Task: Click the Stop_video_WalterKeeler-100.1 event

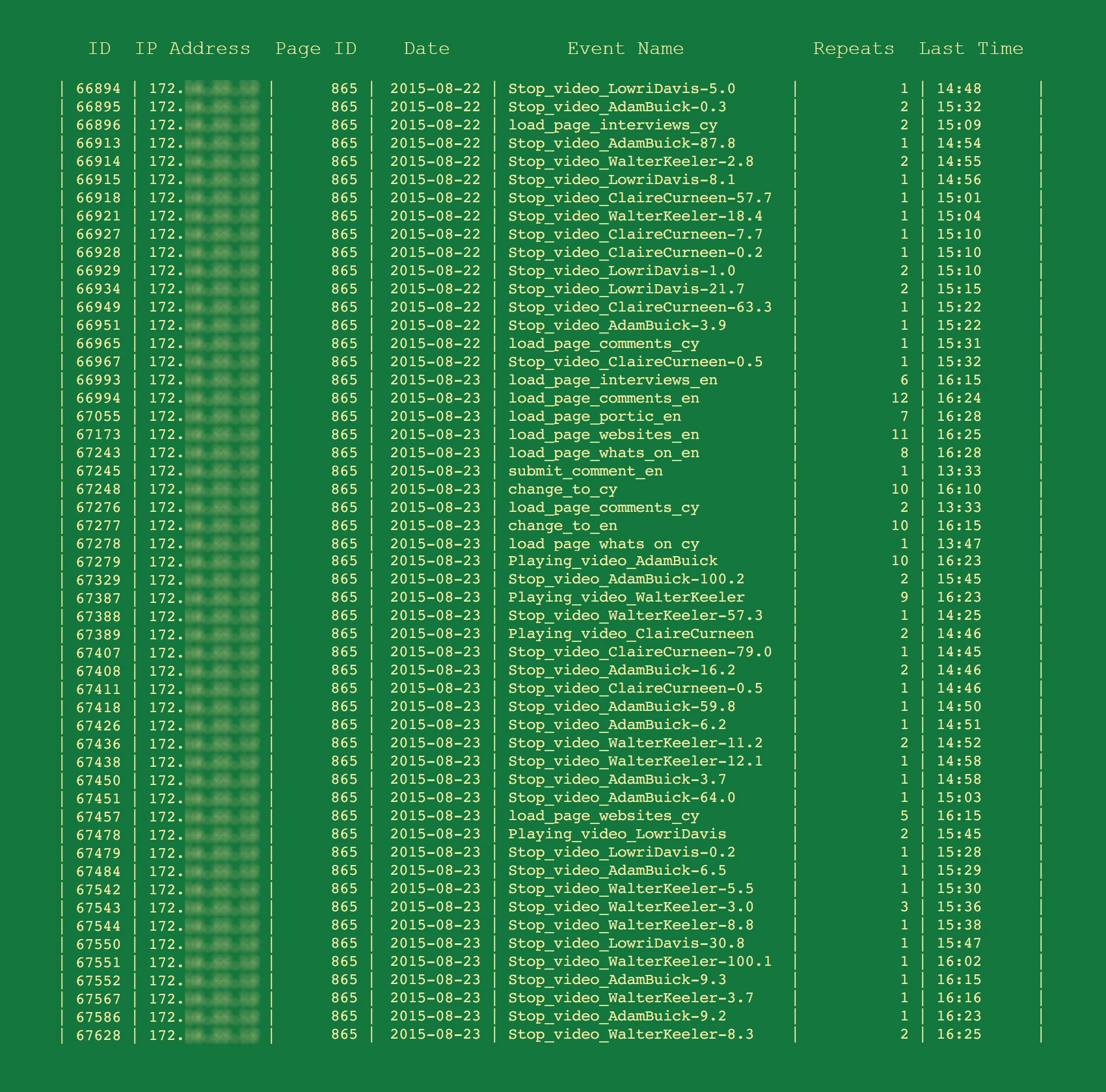Action: pos(640,961)
